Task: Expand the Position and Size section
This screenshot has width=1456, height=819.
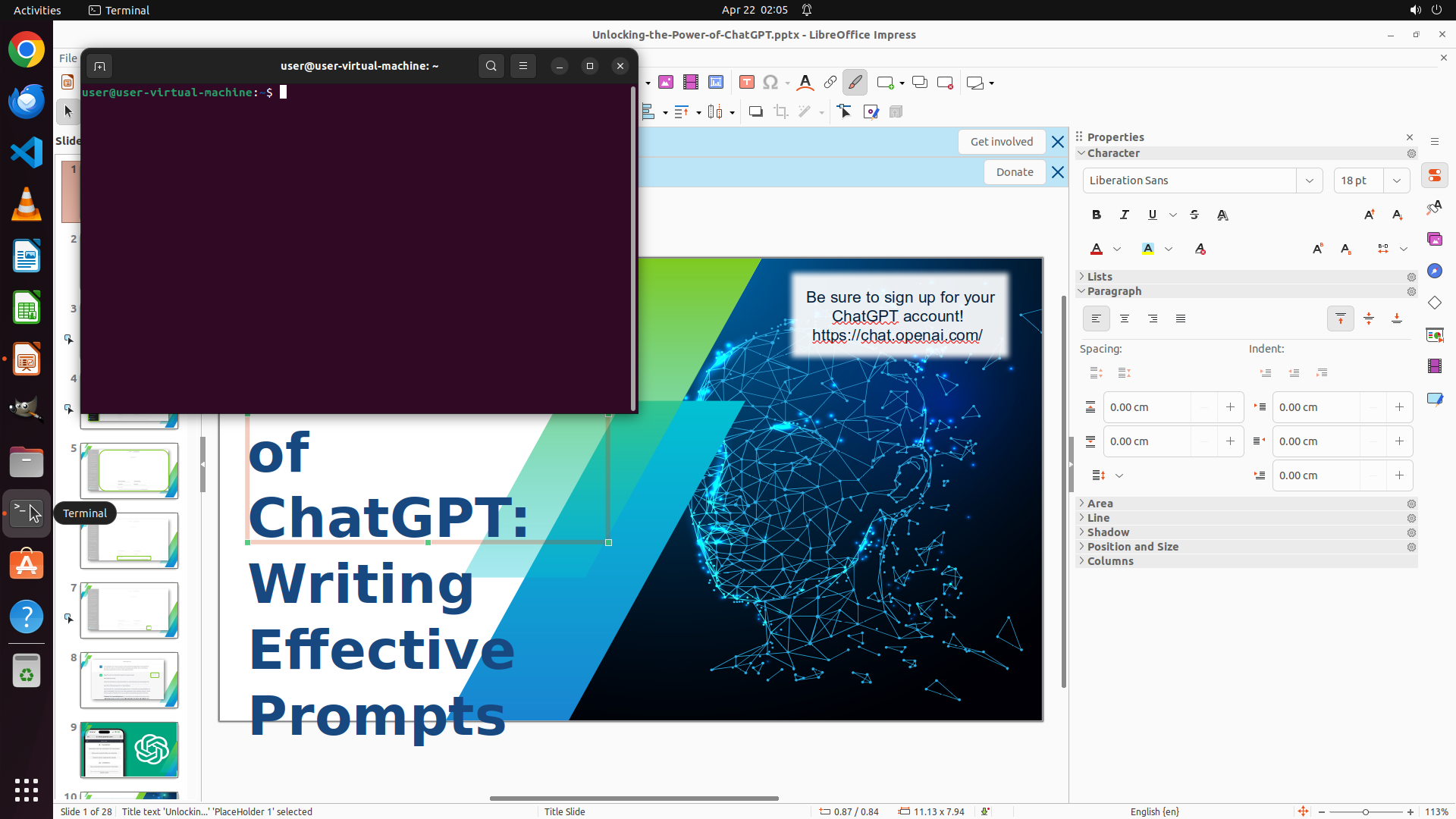Action: (1132, 547)
